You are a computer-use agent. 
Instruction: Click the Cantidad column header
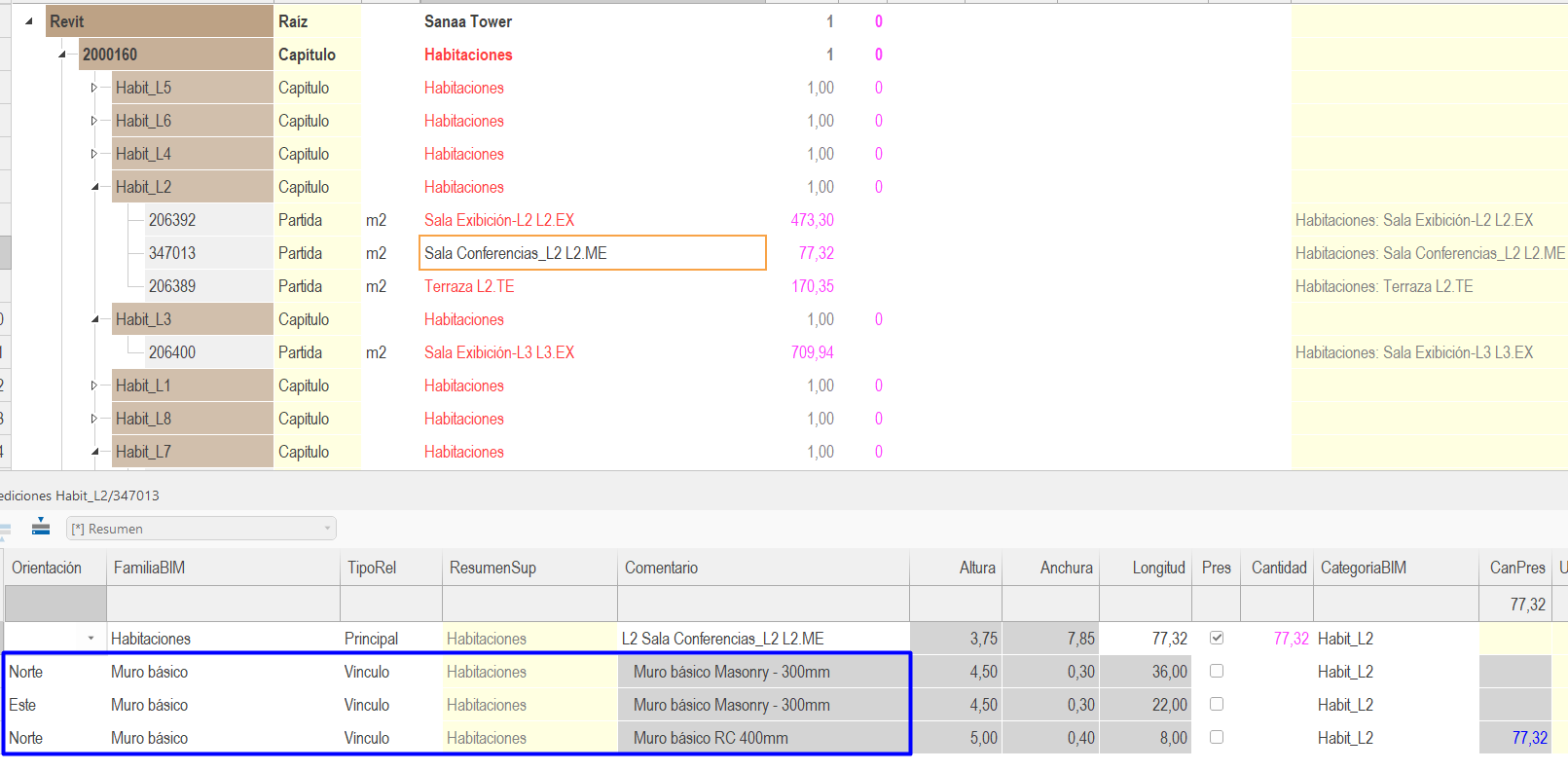pyautogui.click(x=1277, y=568)
